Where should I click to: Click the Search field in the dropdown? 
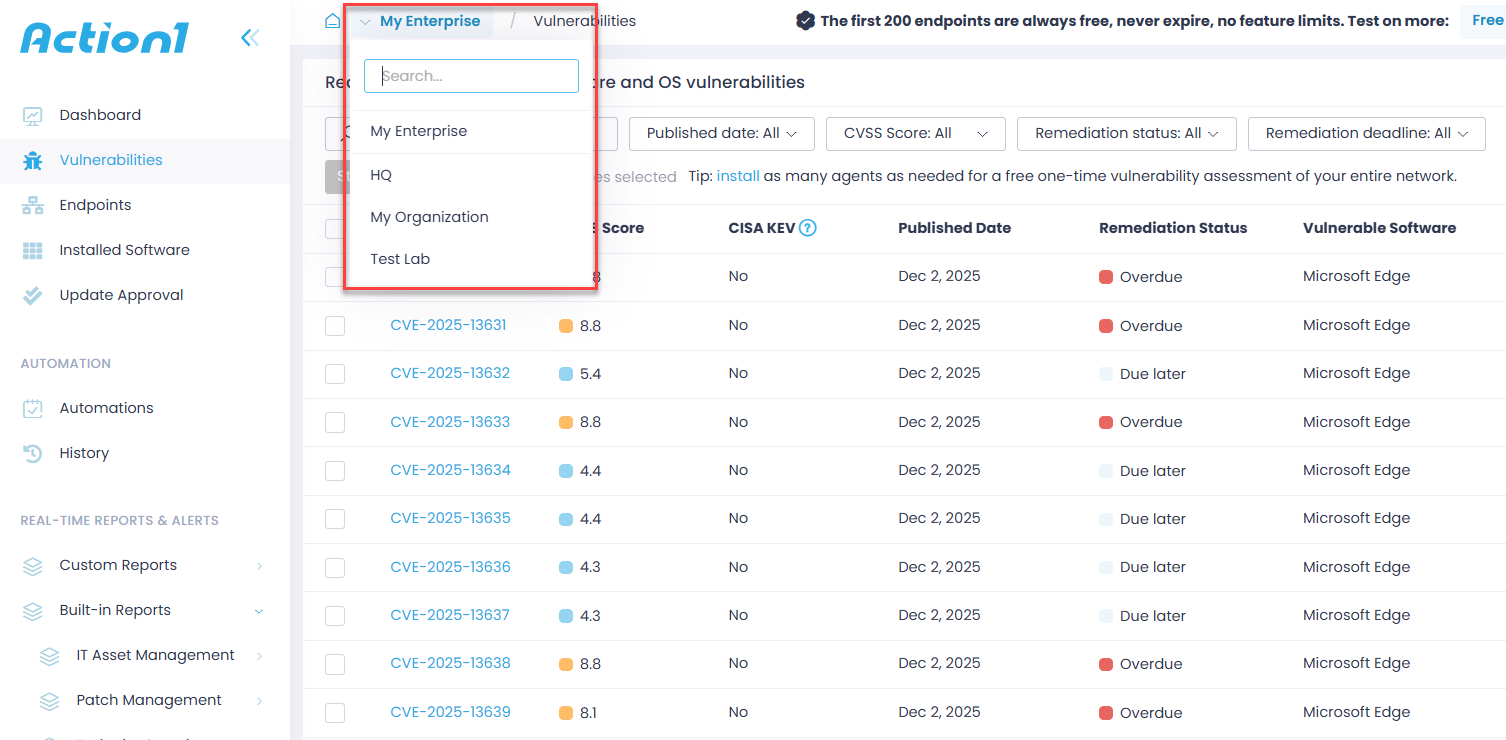[471, 75]
